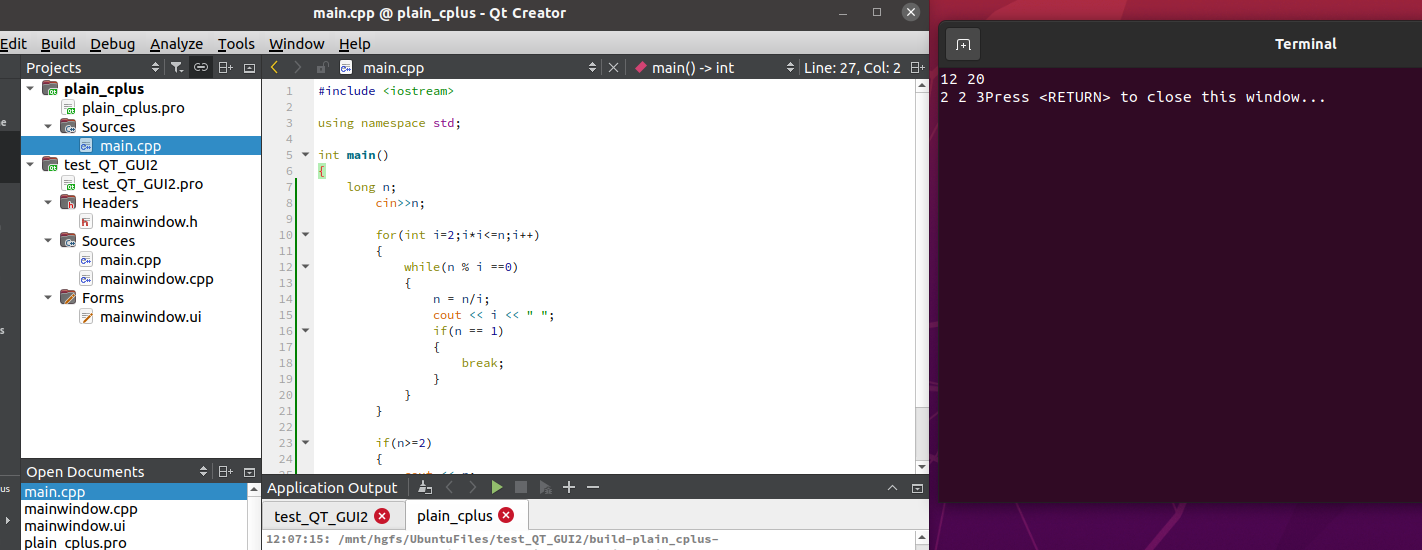Collapse Sources folder under plain_cplus
The width and height of the screenshot is (1422, 550).
48,127
